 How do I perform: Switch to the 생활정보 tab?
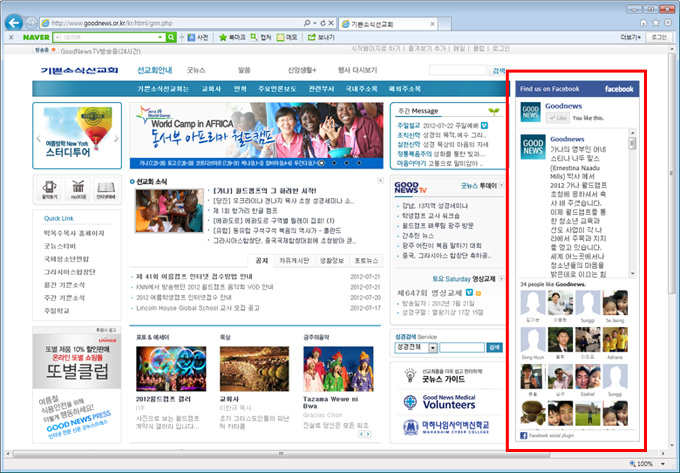[332, 261]
